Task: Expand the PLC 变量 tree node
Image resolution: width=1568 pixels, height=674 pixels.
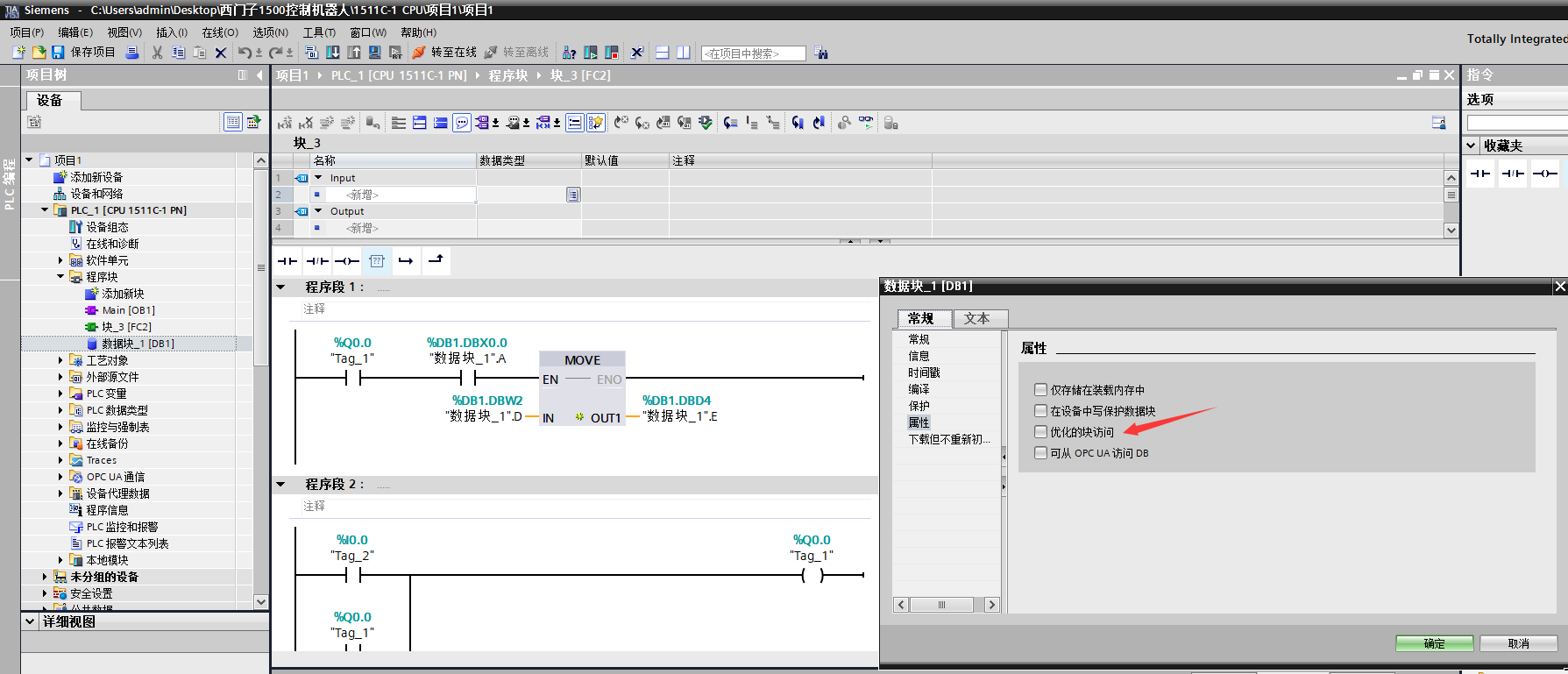Action: click(60, 394)
